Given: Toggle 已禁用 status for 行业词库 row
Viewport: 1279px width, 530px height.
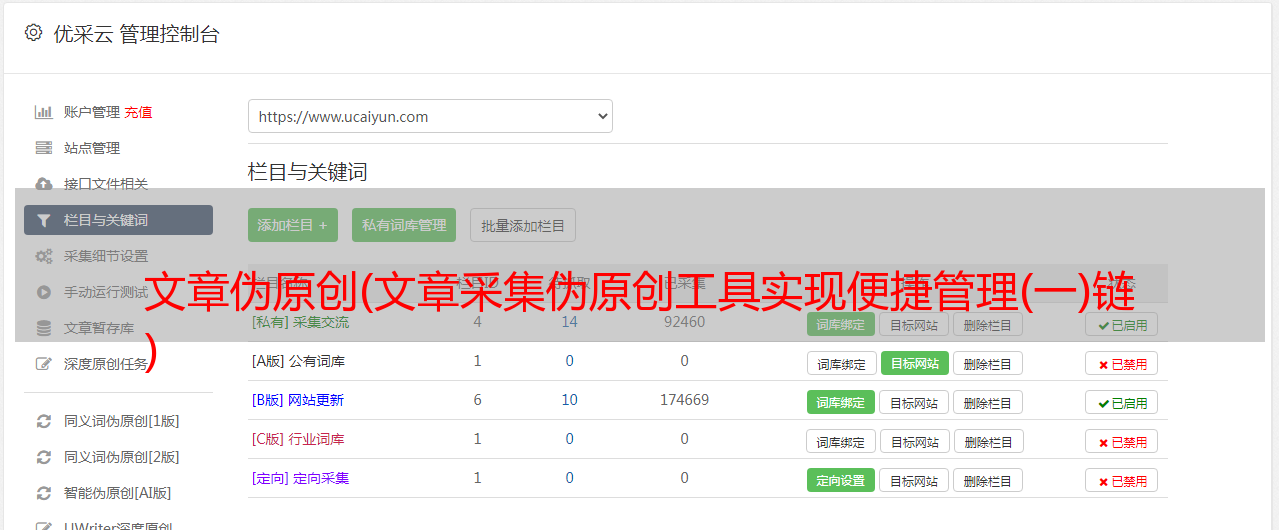Looking at the screenshot, I should point(1122,441).
